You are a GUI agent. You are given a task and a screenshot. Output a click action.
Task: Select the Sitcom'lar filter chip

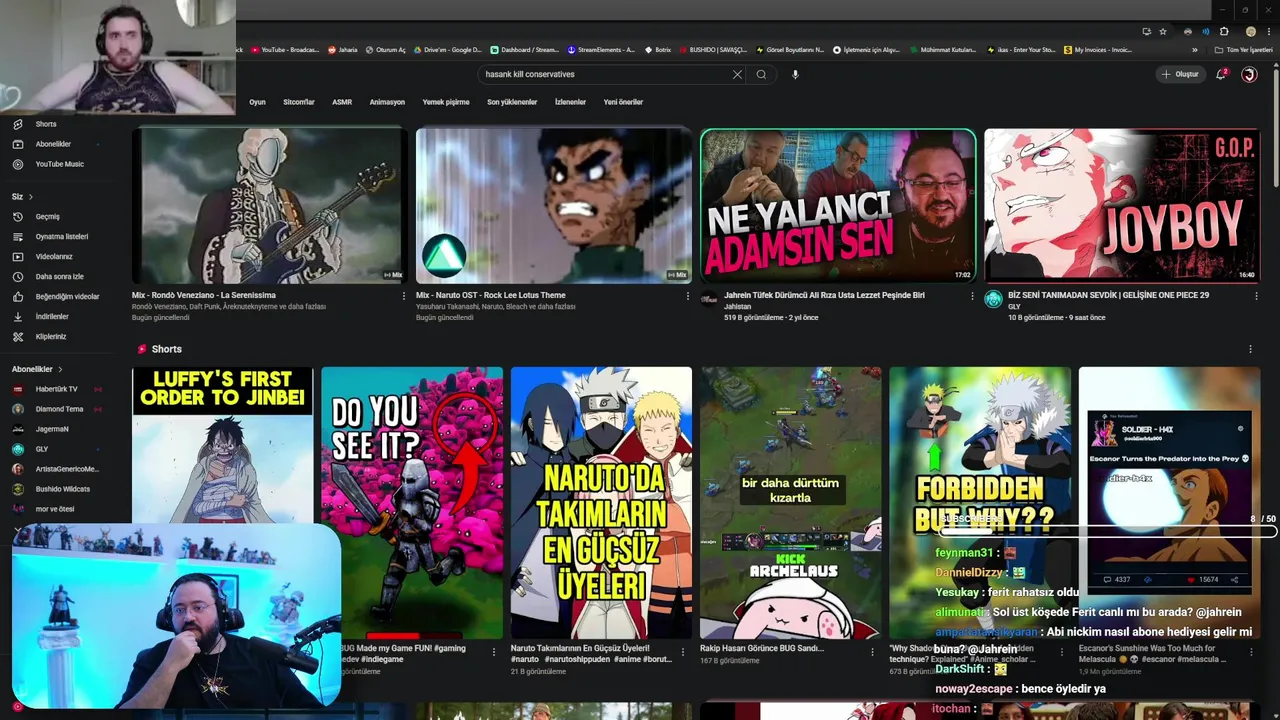[299, 102]
